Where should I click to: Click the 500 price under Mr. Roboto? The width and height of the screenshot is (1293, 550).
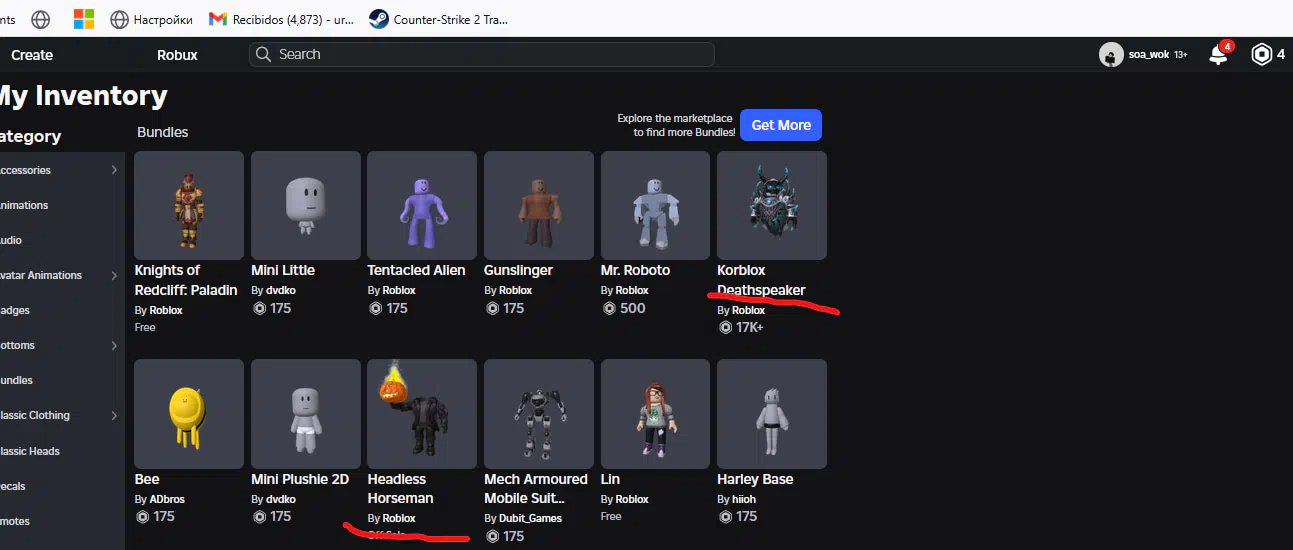(633, 308)
